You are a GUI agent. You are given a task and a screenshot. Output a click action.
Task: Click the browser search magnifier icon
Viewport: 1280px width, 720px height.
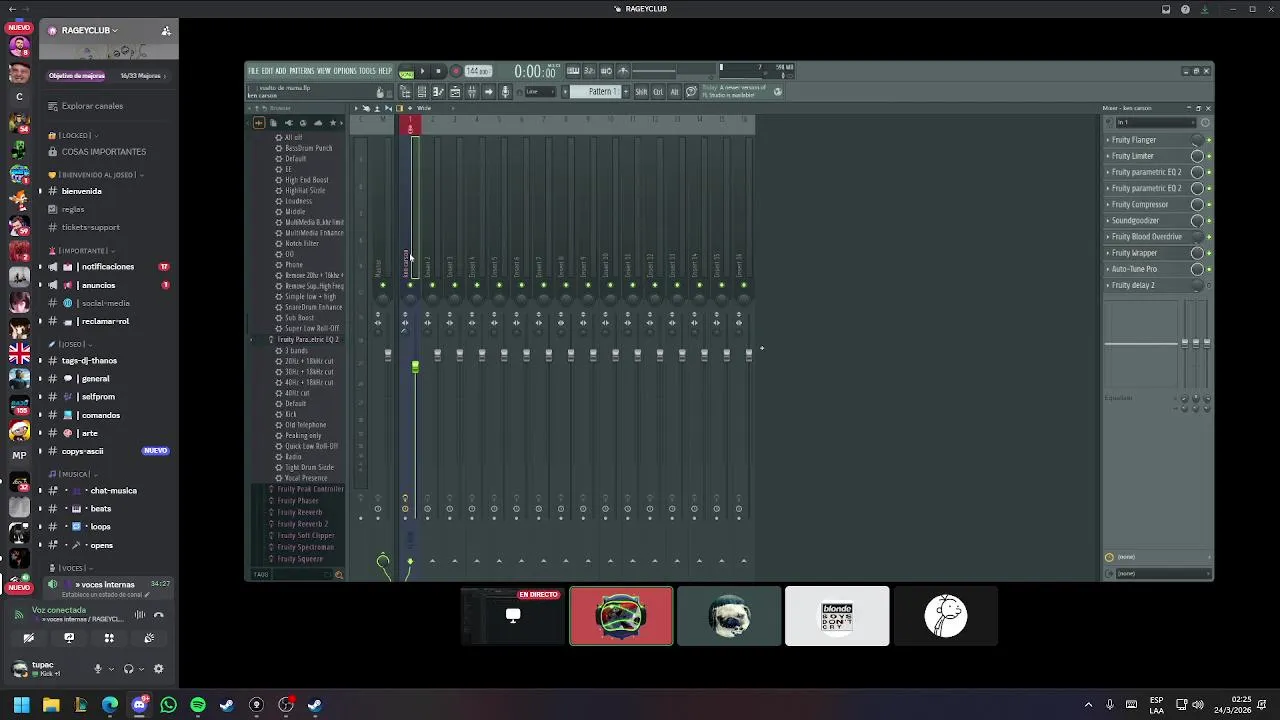[338, 575]
